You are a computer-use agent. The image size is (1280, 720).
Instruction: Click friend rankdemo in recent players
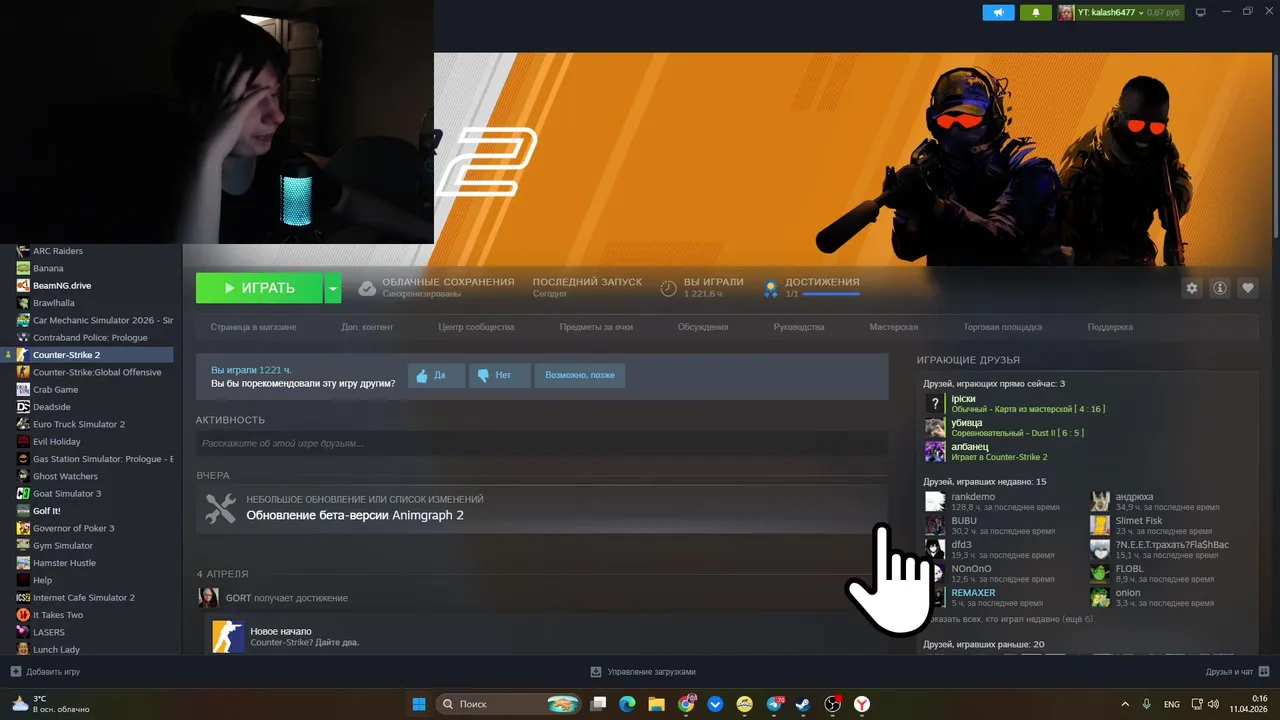[989, 501]
